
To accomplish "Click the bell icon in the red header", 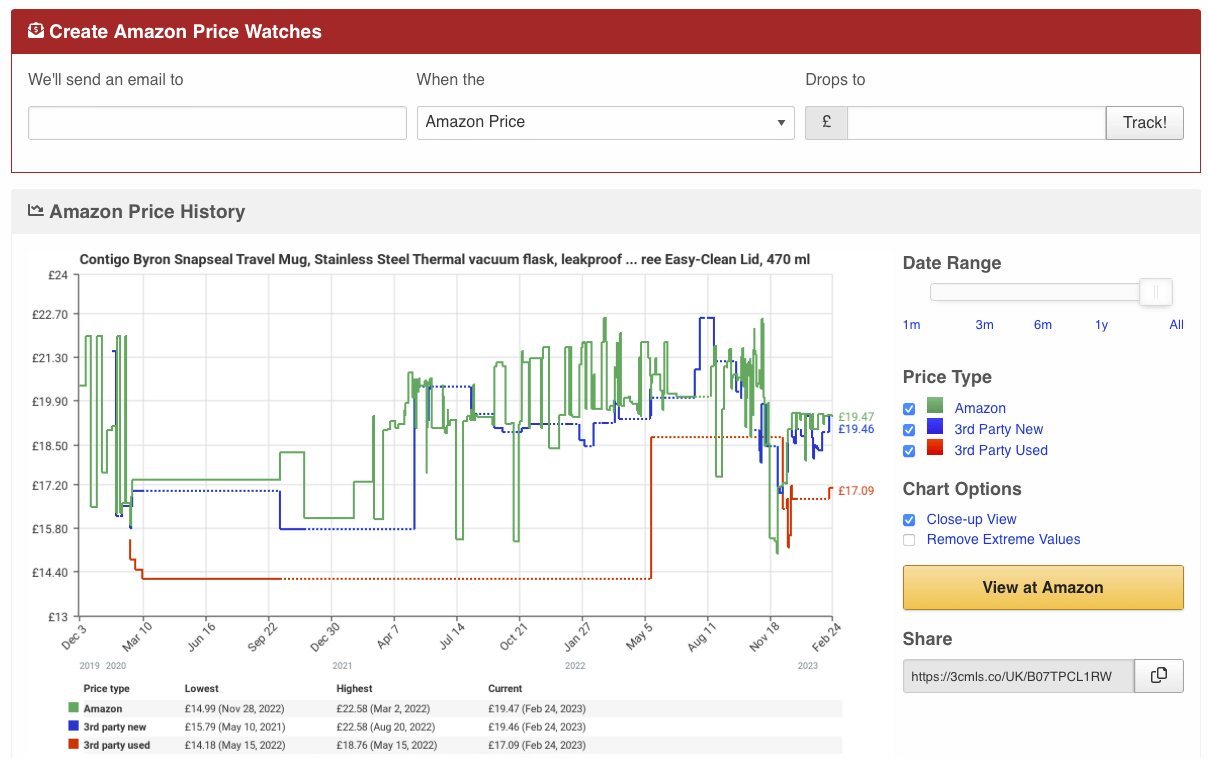I will (x=35, y=31).
